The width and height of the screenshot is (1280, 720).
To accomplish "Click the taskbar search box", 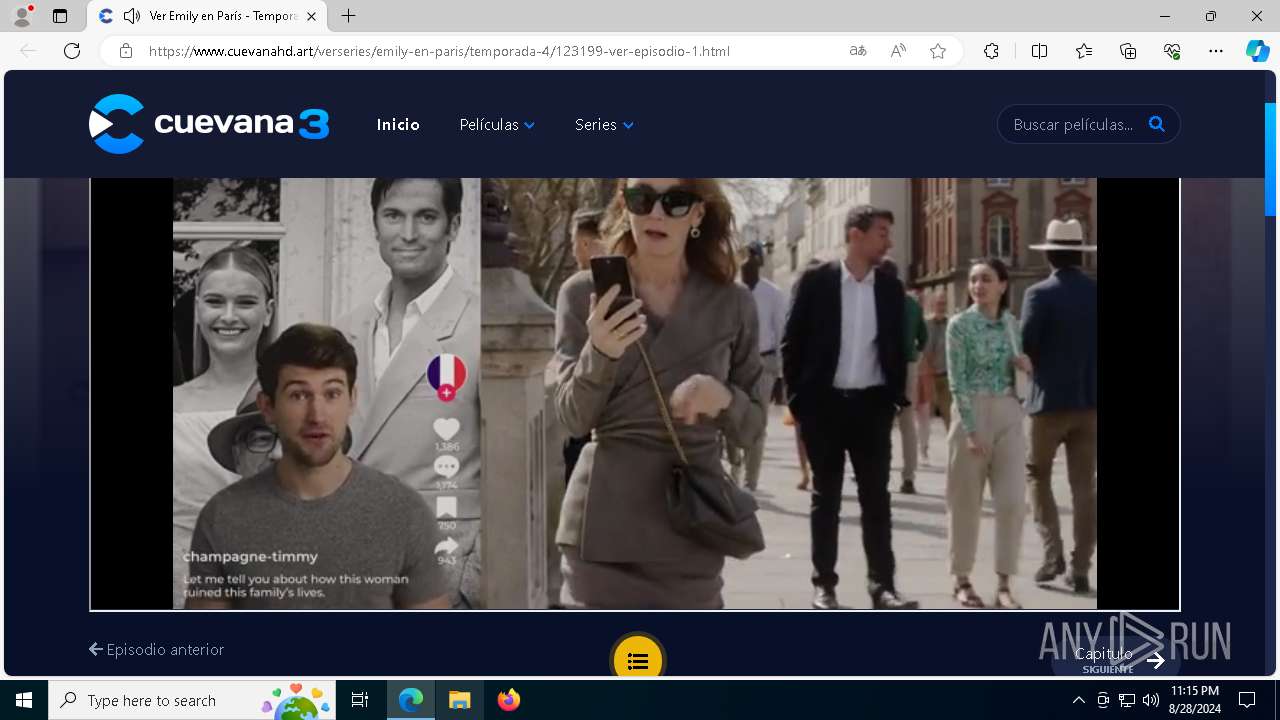I will click(x=193, y=700).
